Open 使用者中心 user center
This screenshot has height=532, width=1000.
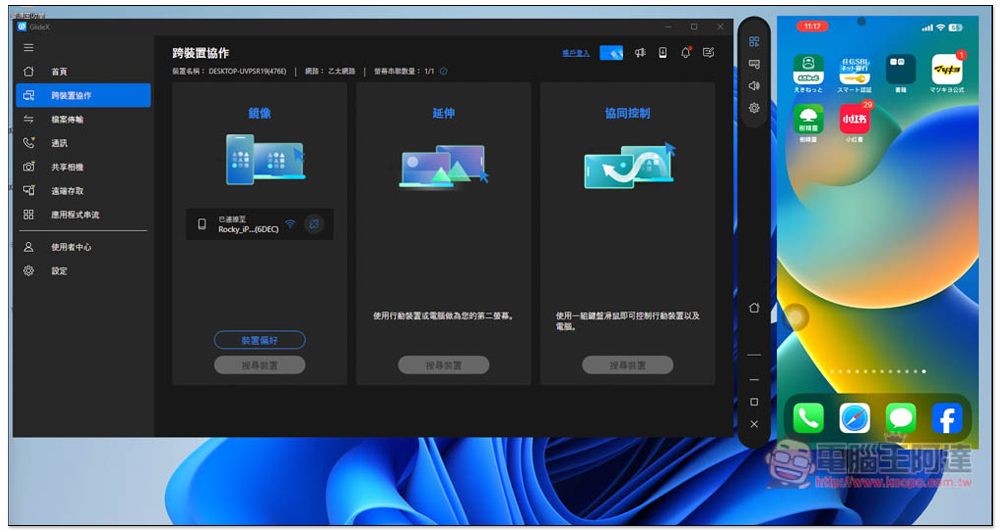tap(84, 247)
